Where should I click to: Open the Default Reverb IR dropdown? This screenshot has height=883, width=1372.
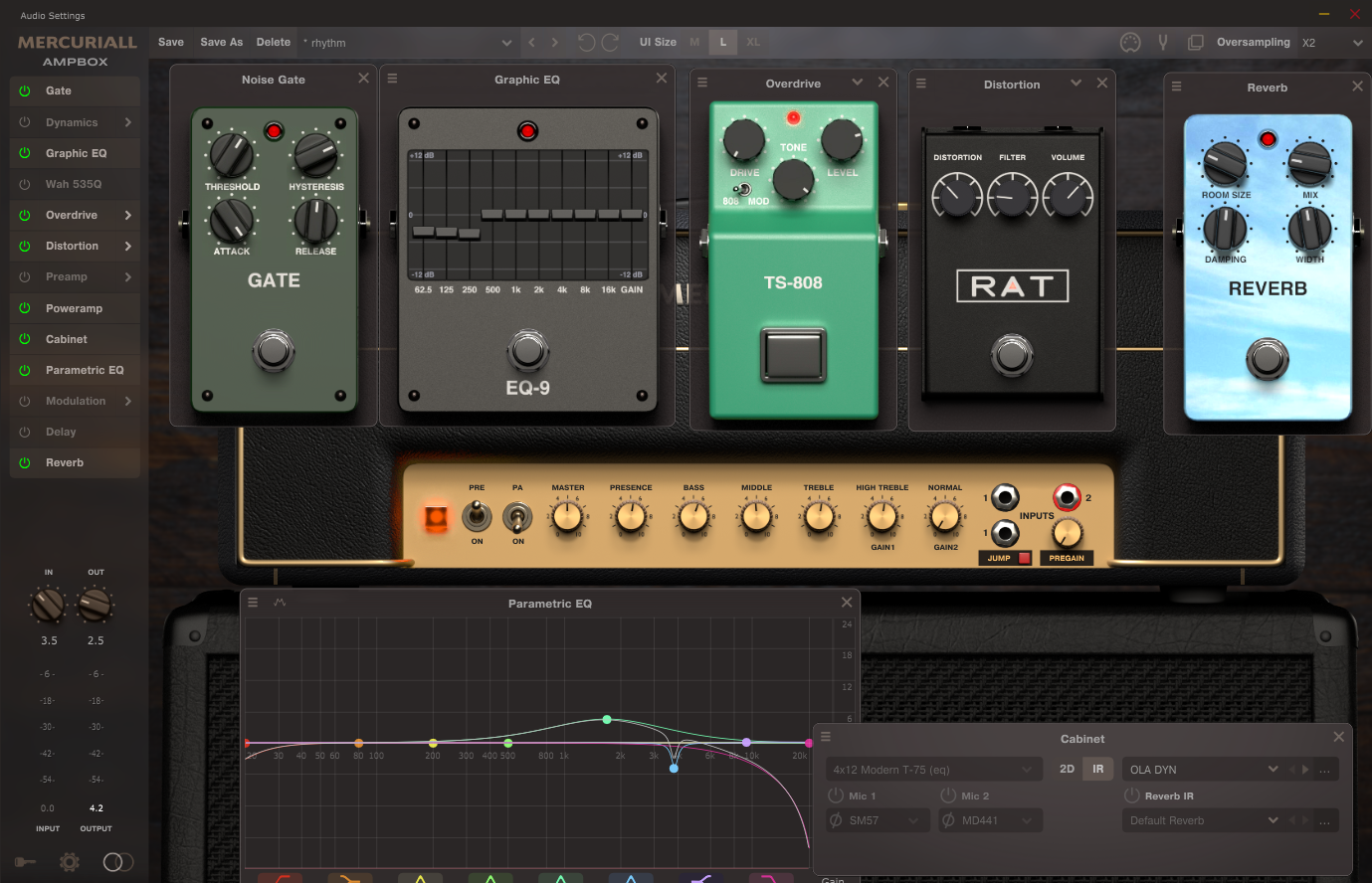tap(1204, 820)
